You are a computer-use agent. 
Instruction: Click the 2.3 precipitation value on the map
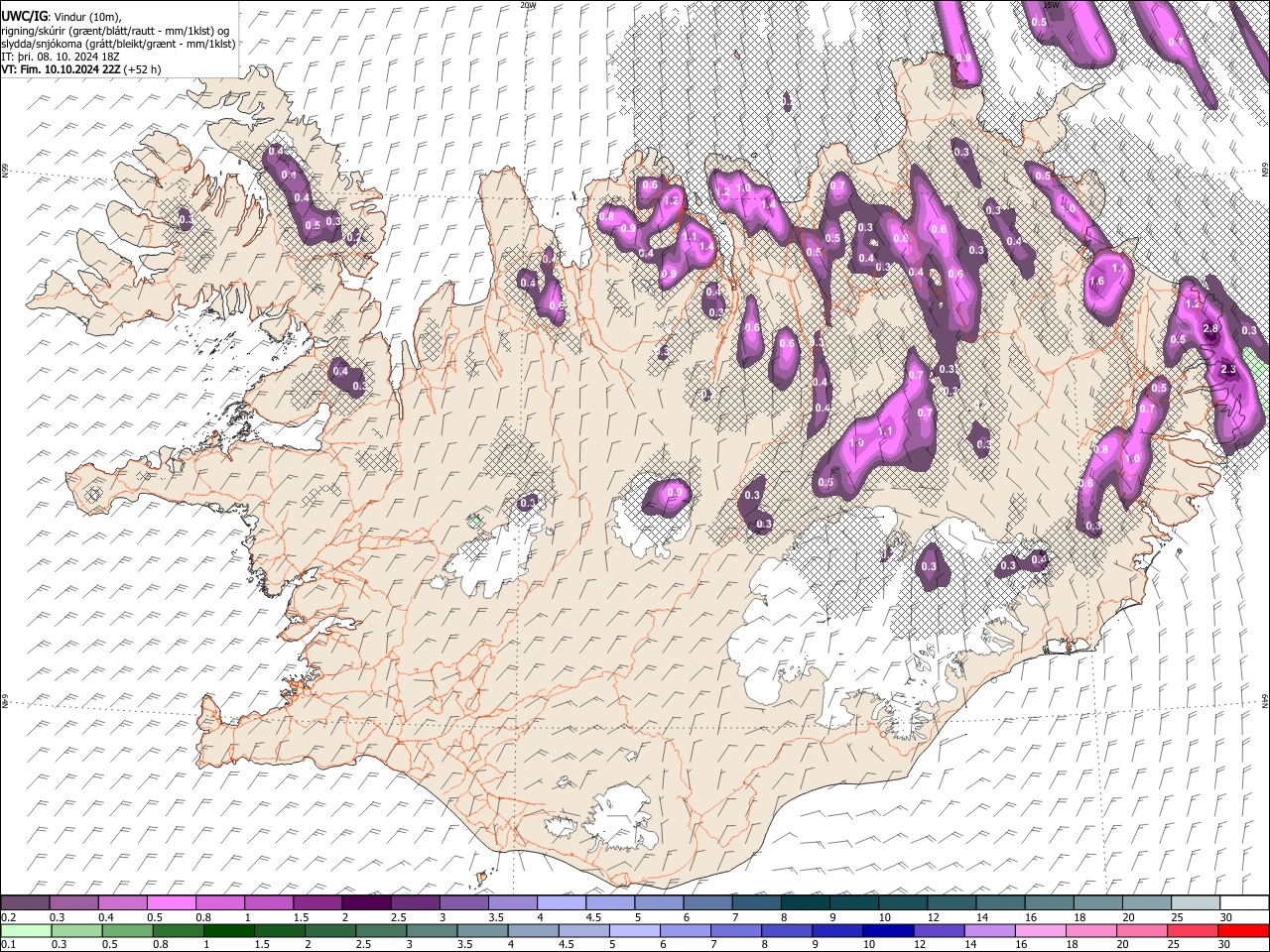click(x=1228, y=369)
